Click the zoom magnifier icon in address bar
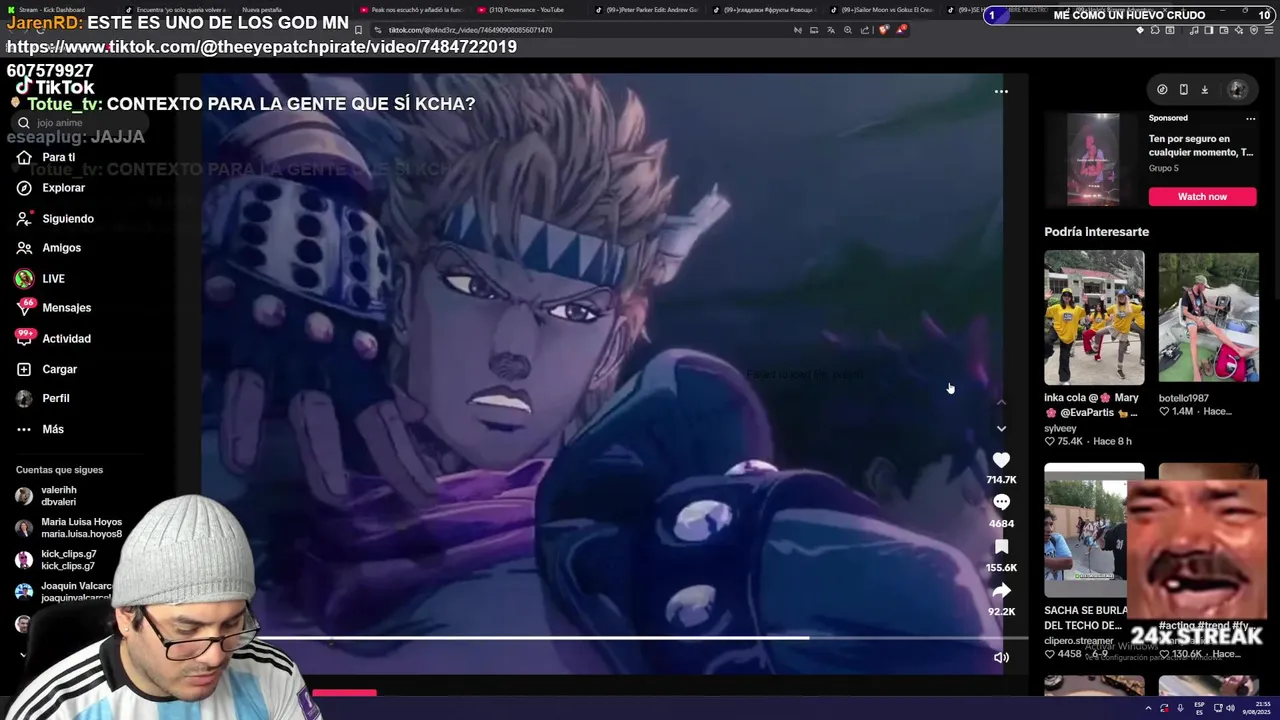This screenshot has height=720, width=1280. click(848, 30)
